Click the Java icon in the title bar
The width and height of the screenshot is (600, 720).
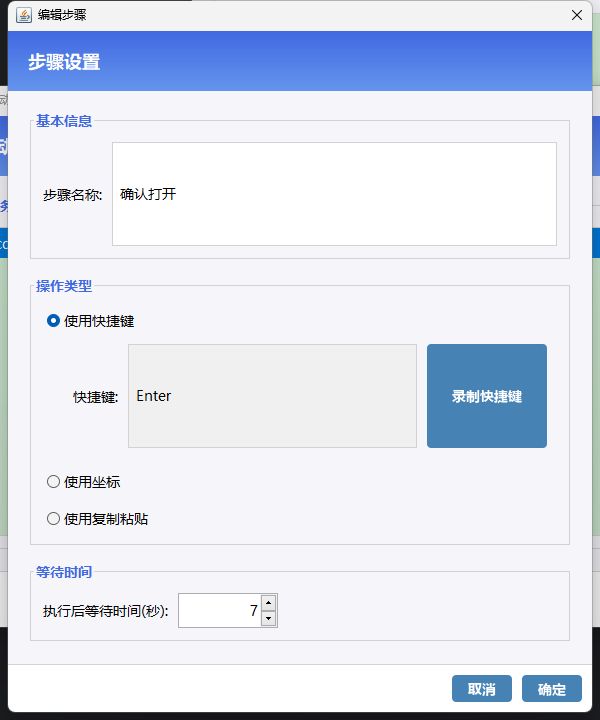pyautogui.click(x=24, y=15)
